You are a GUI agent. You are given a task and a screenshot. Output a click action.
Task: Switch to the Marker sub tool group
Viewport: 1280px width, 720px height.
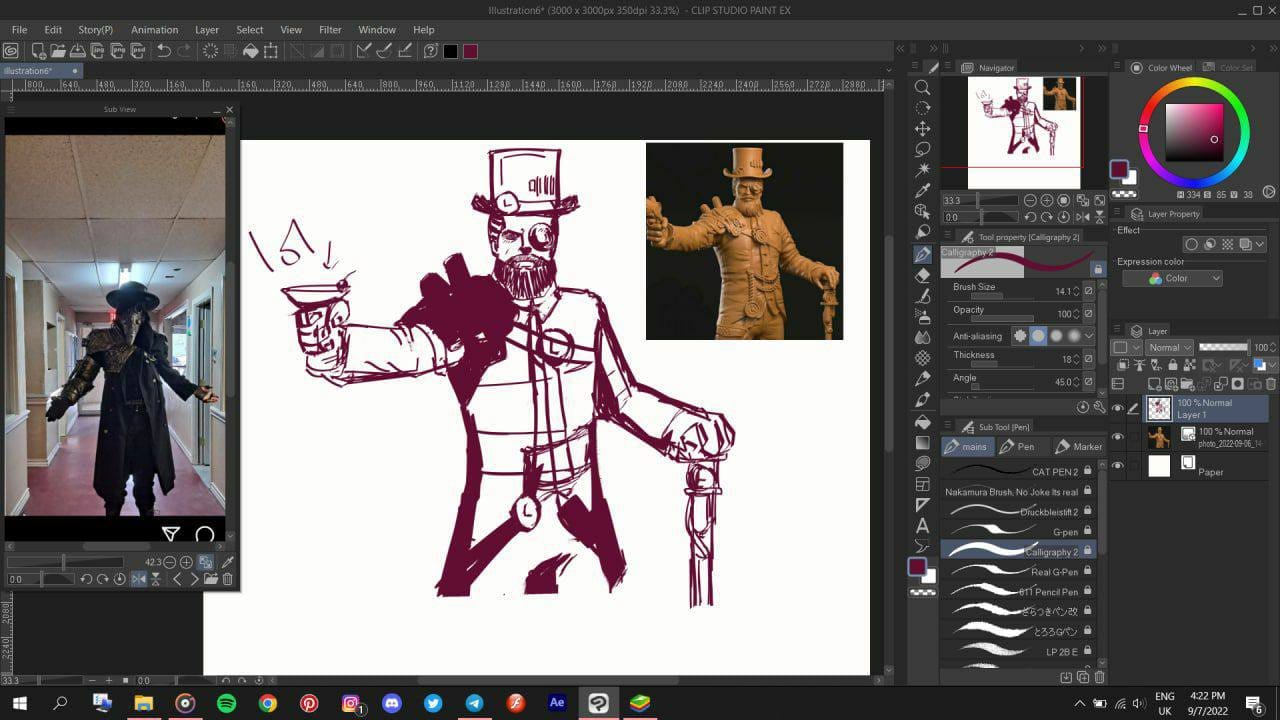tap(1078, 447)
